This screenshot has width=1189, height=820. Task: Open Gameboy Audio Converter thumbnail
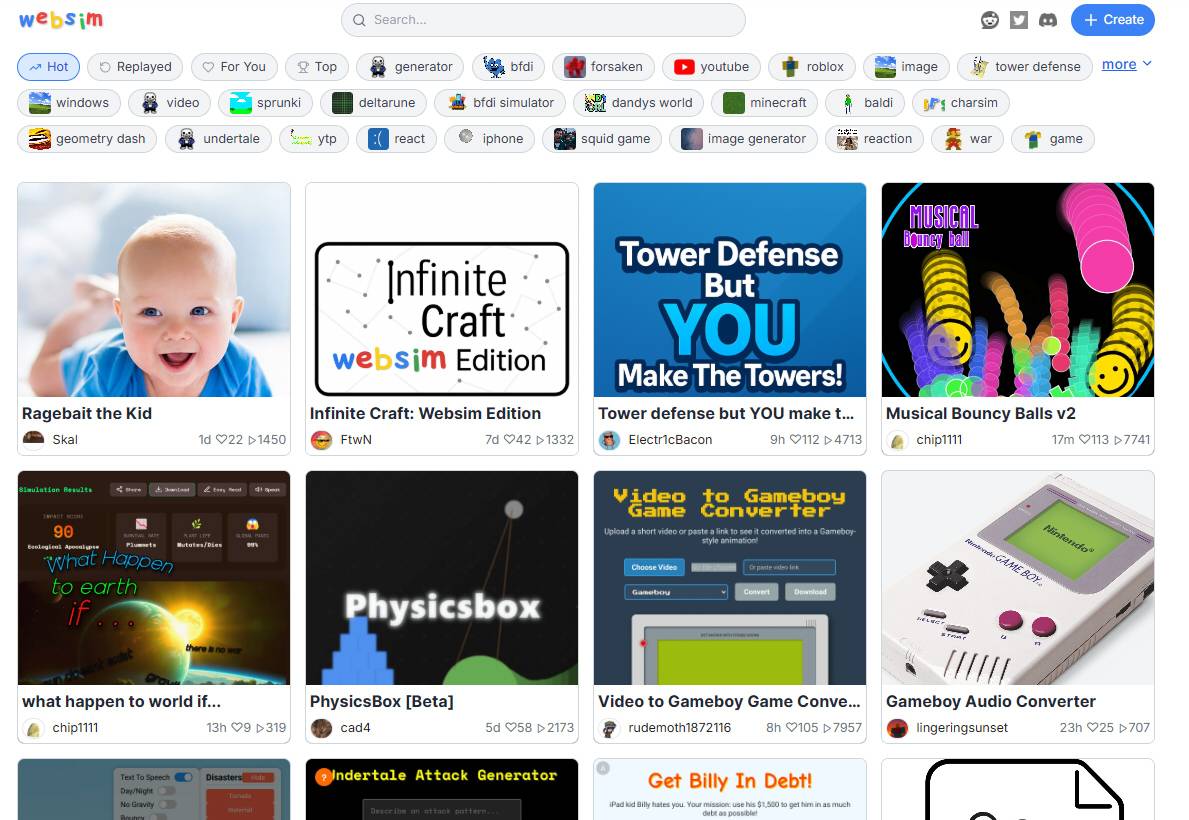pos(1018,578)
